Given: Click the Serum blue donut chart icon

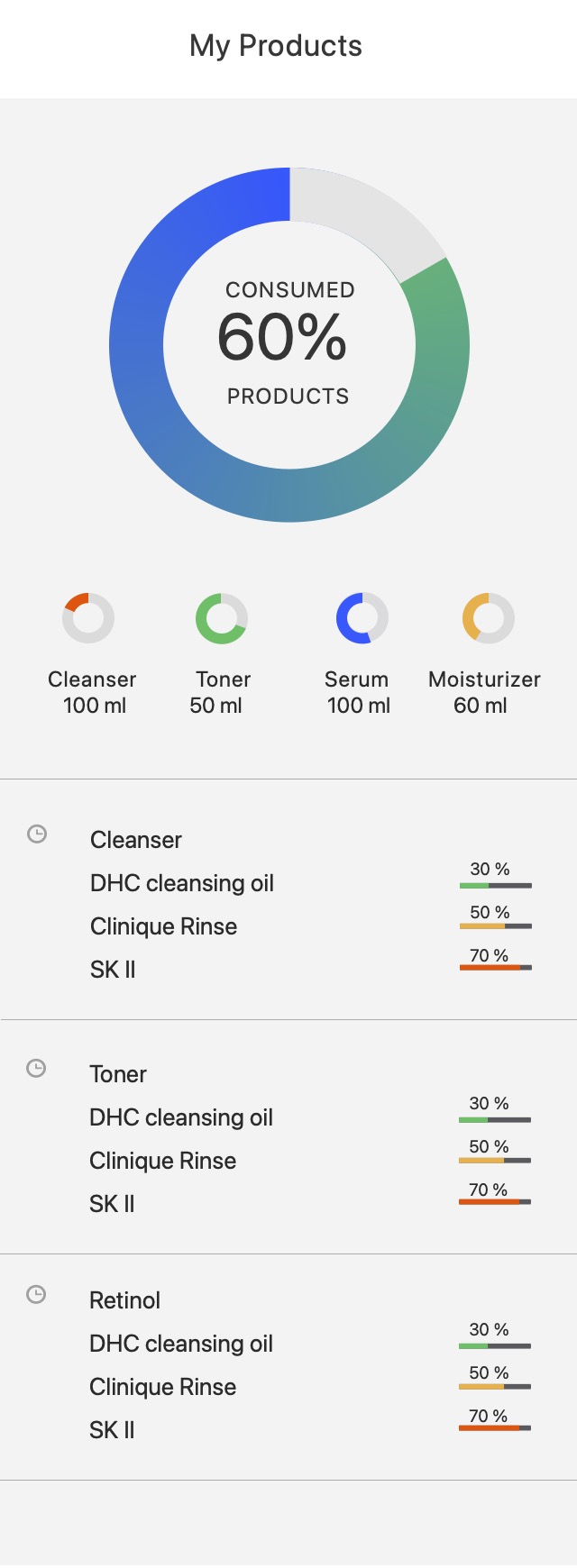Looking at the screenshot, I should (x=362, y=618).
